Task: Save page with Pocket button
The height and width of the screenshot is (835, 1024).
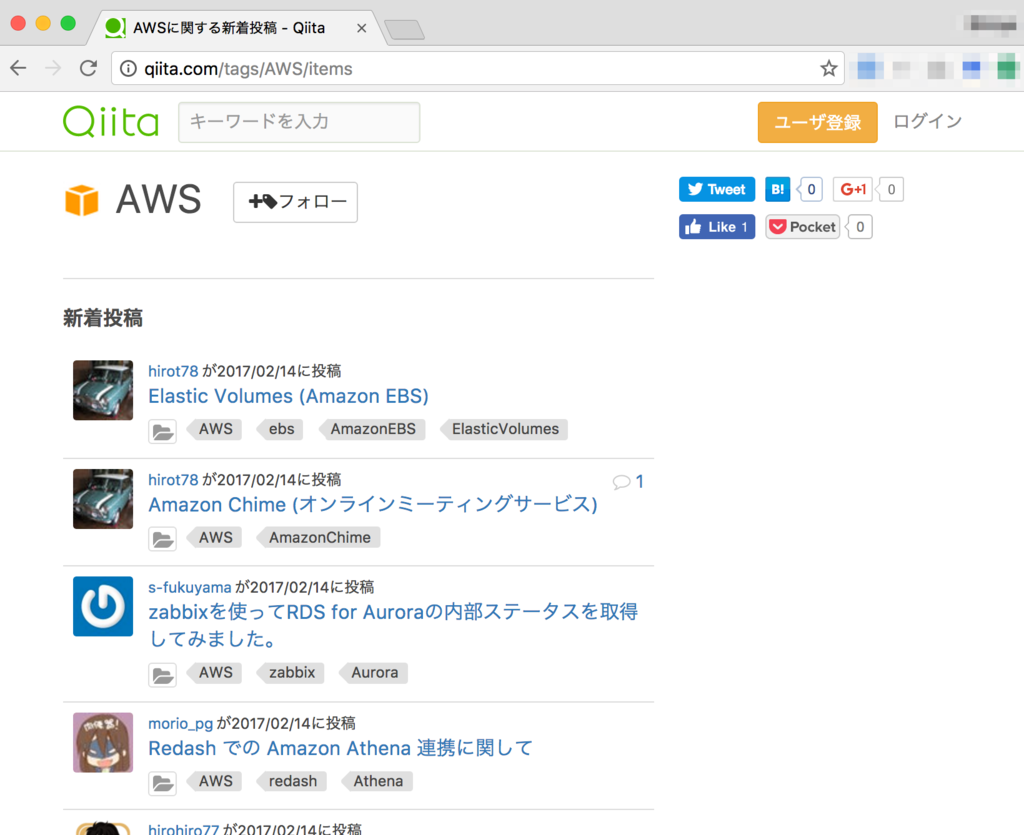Action: (x=803, y=227)
